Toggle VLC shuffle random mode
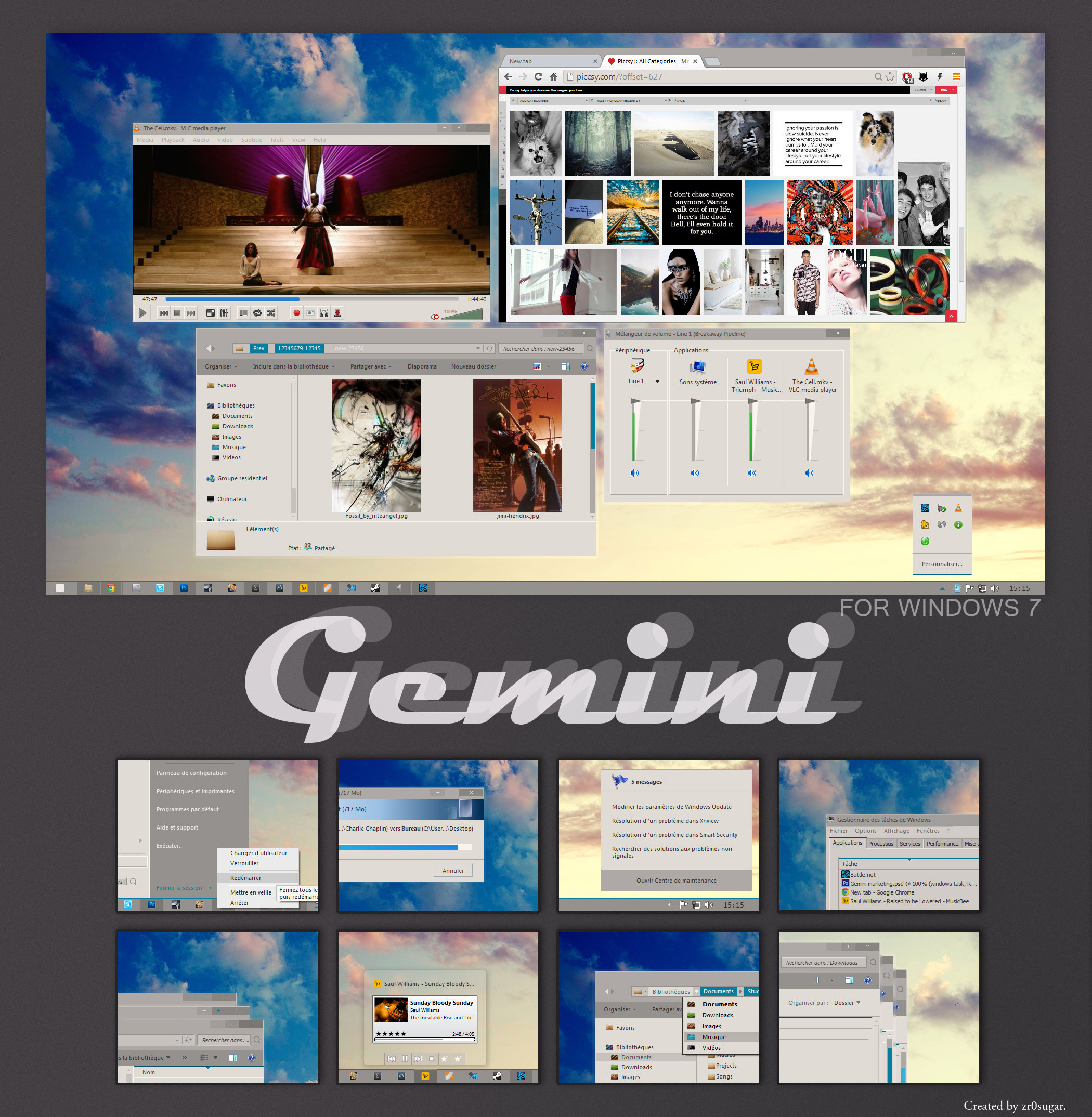The image size is (1092, 1117). tap(271, 313)
